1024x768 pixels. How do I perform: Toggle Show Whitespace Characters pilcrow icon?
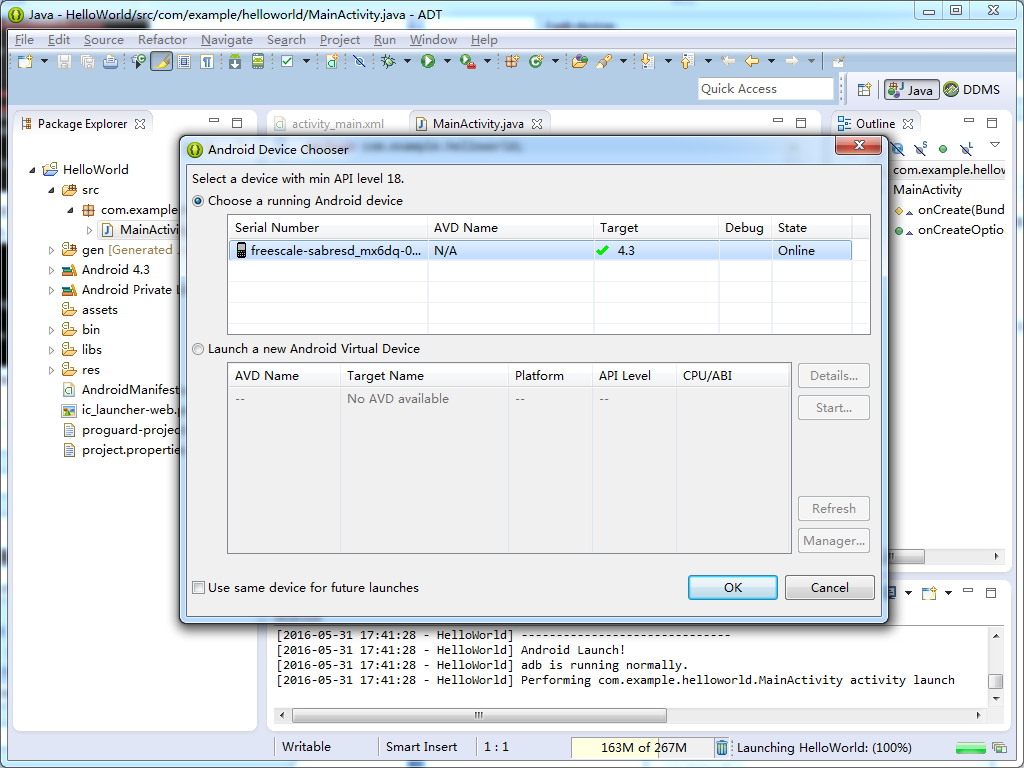207,61
